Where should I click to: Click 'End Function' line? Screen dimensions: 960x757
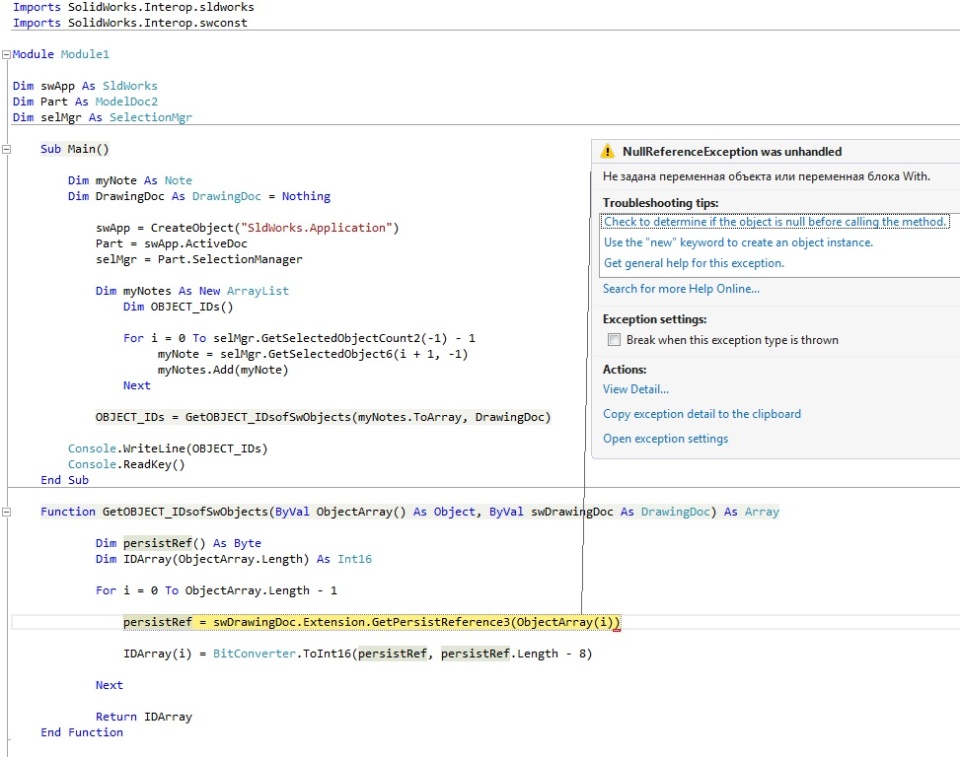tap(81, 733)
